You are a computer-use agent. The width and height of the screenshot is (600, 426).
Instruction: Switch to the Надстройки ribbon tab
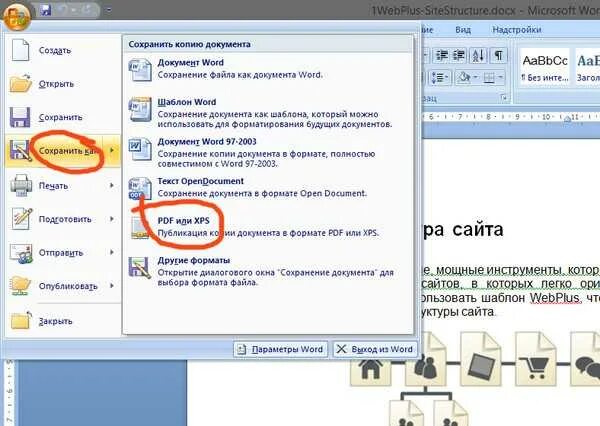(517, 29)
